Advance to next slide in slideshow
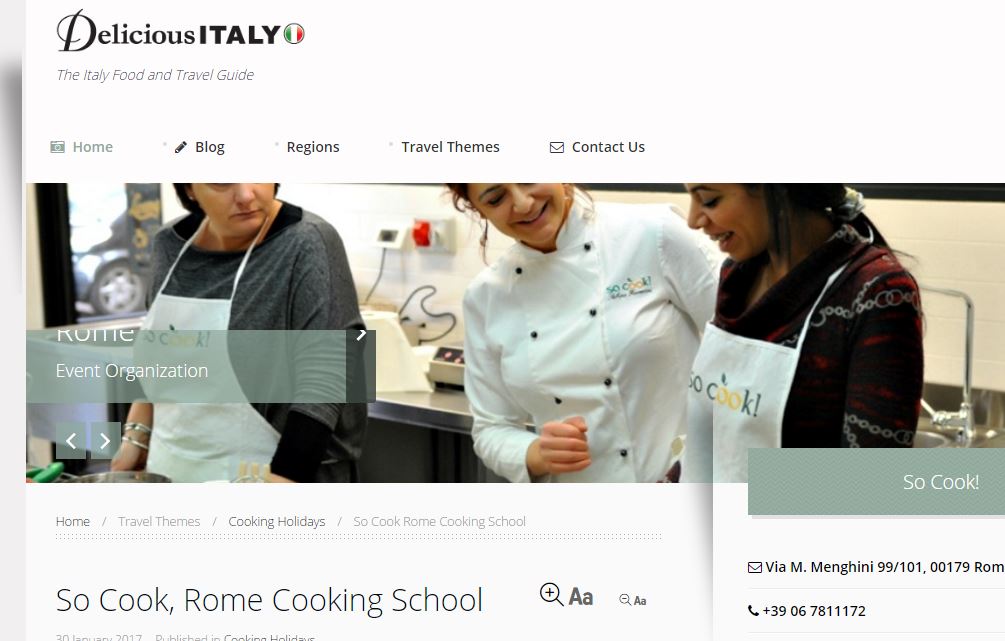 [x=105, y=440]
